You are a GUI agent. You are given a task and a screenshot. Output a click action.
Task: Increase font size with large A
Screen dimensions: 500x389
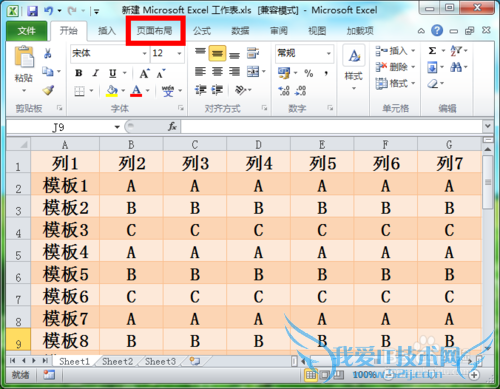point(144,73)
